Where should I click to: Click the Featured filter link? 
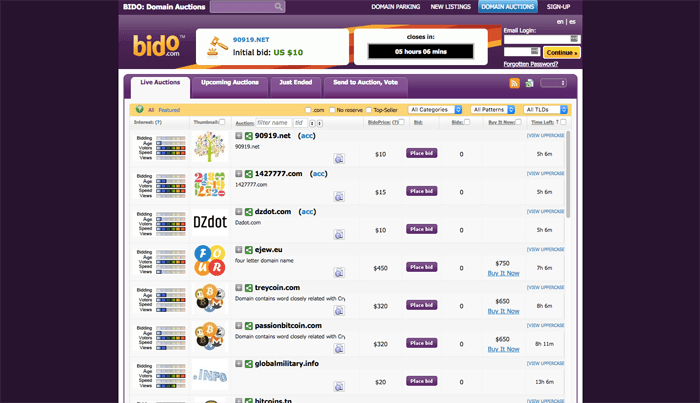tap(169, 110)
